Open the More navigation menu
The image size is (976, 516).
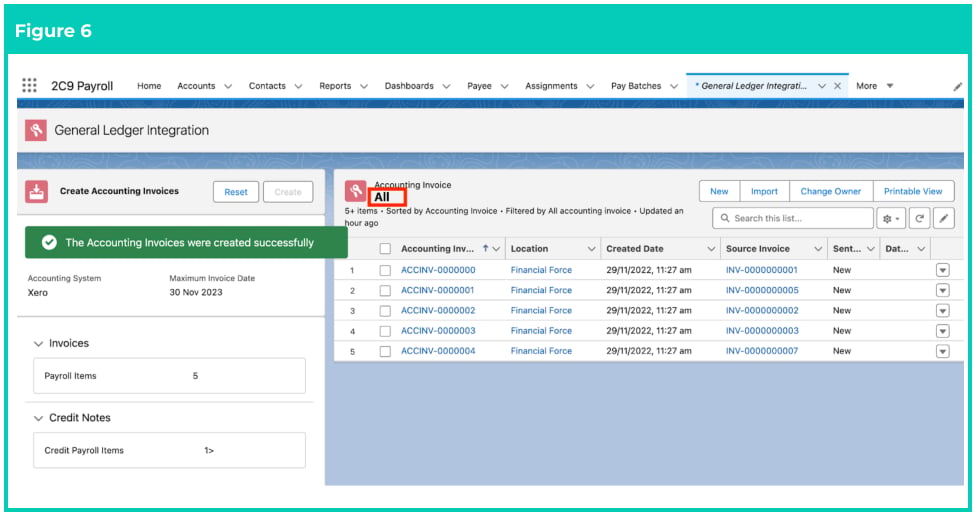pos(875,86)
